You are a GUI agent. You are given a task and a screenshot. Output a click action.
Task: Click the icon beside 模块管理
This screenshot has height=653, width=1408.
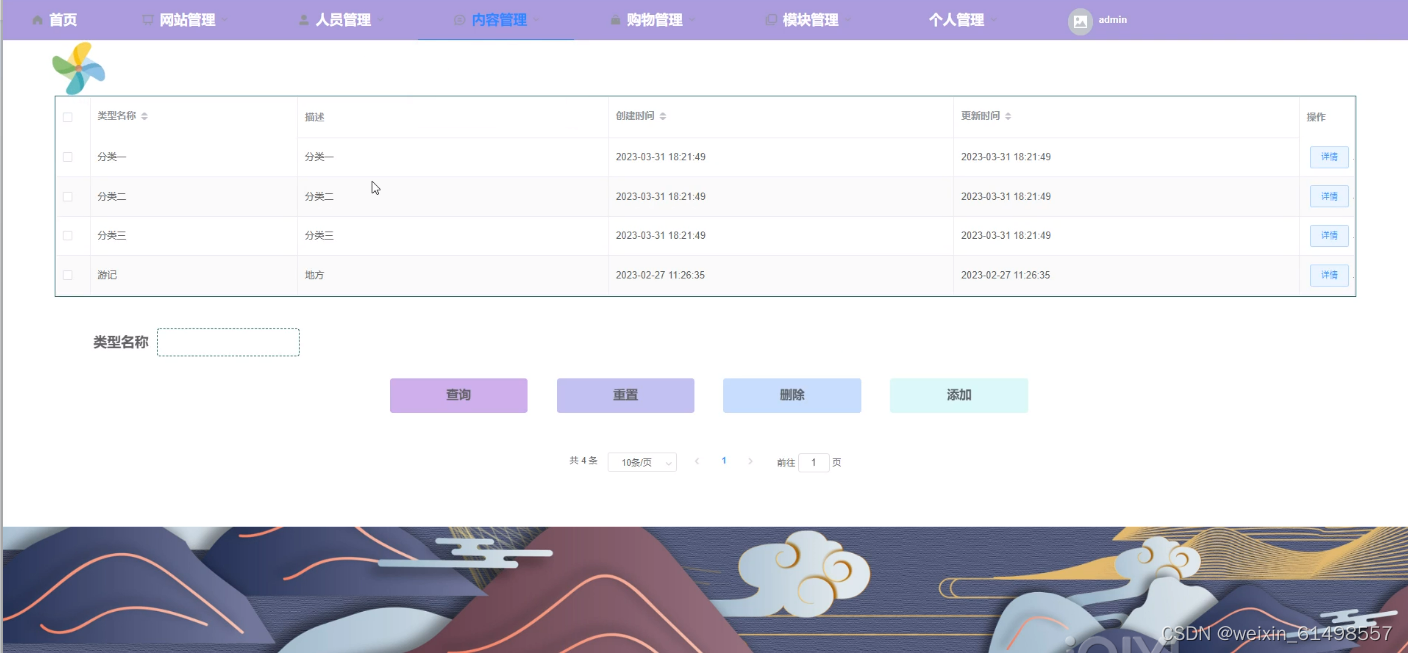pos(771,20)
